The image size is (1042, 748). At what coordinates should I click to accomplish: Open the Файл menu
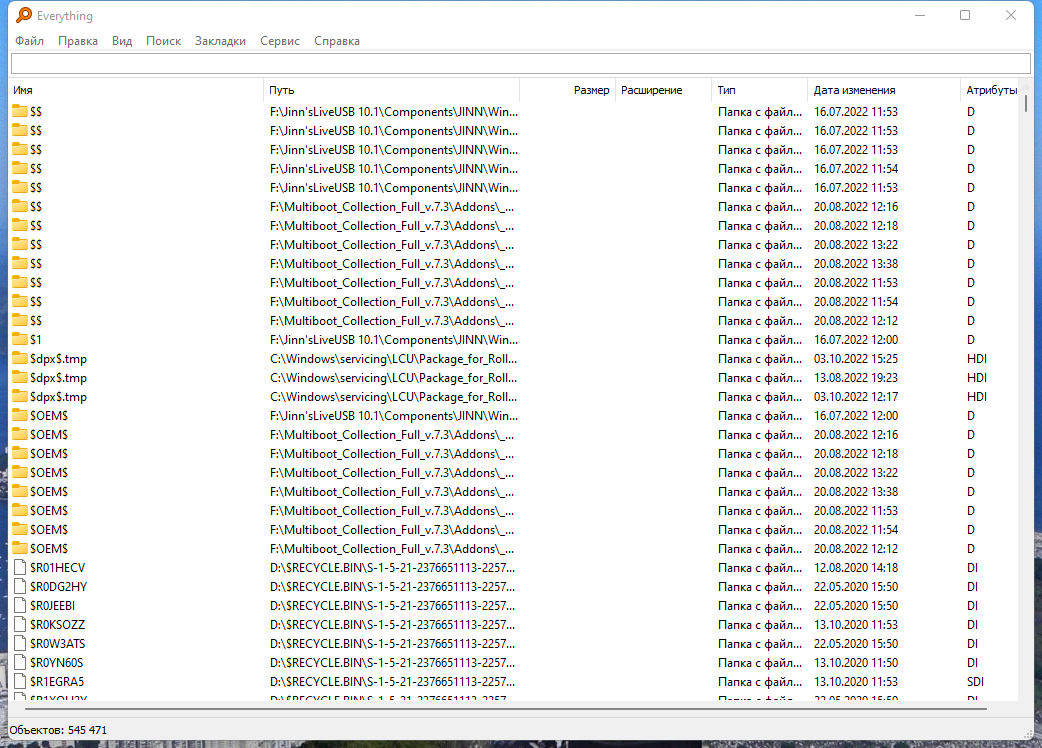pyautogui.click(x=29, y=41)
